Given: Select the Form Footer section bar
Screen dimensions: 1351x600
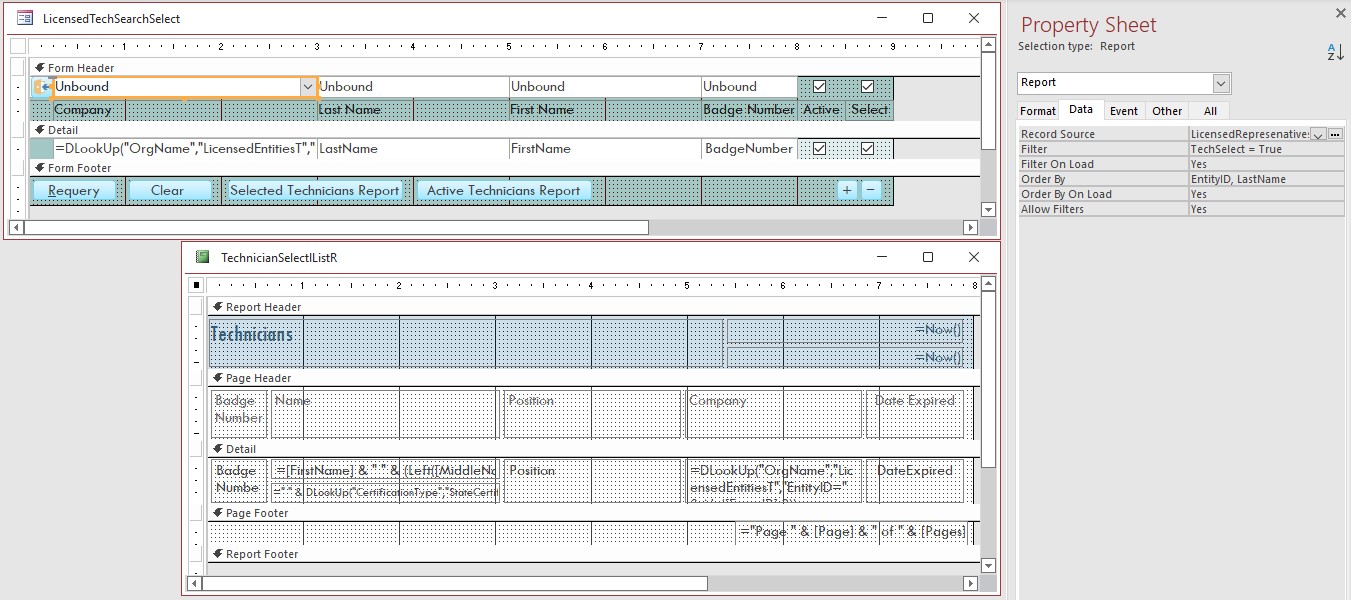Looking at the screenshot, I should coord(505,168).
